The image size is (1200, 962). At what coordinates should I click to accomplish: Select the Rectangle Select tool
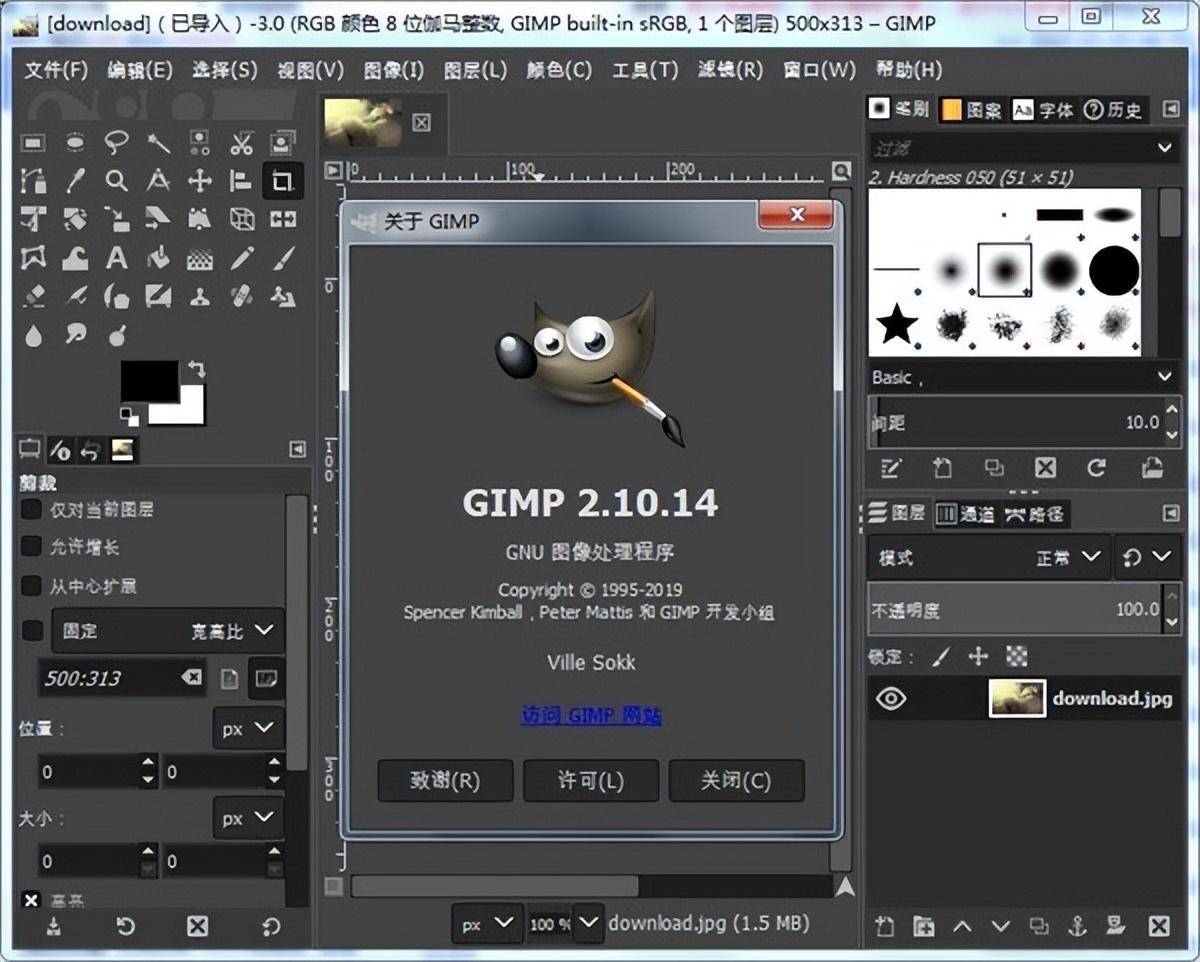pyautogui.click(x=34, y=143)
